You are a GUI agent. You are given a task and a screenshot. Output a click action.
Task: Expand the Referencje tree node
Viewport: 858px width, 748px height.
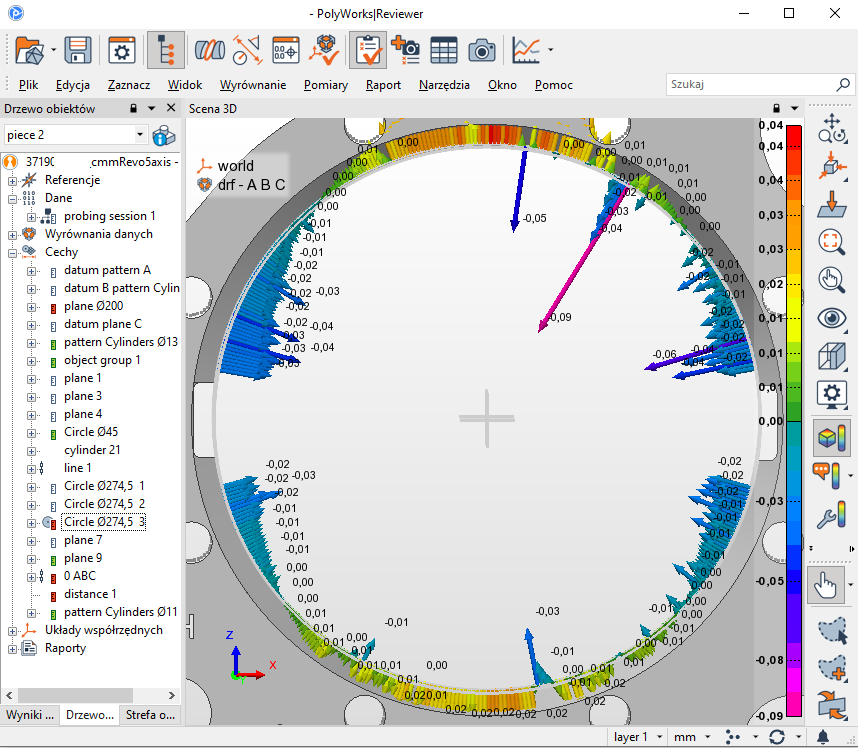coord(12,180)
